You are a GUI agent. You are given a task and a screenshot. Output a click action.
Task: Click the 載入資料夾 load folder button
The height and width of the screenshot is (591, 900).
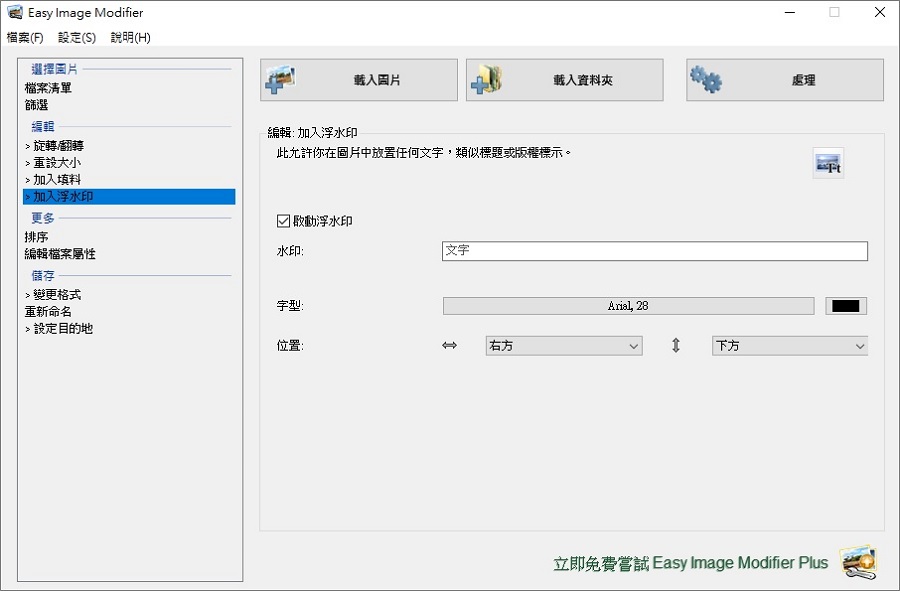[565, 80]
